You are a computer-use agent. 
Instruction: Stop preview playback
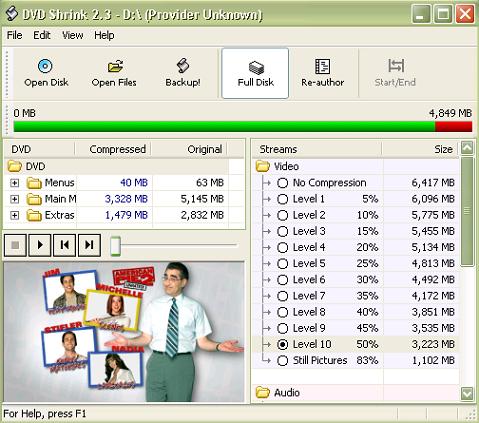click(x=15, y=245)
